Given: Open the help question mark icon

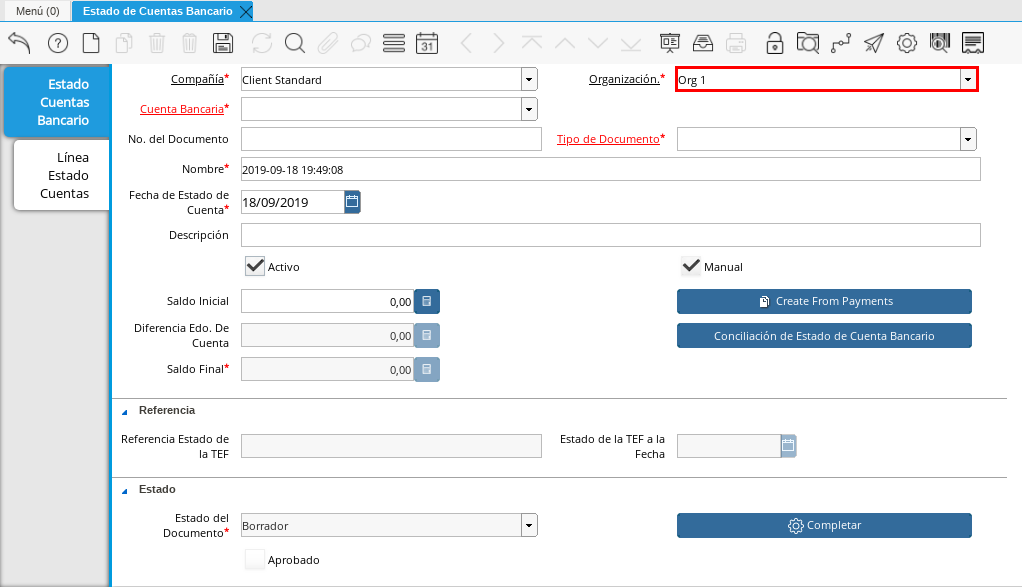Looking at the screenshot, I should pos(58,43).
